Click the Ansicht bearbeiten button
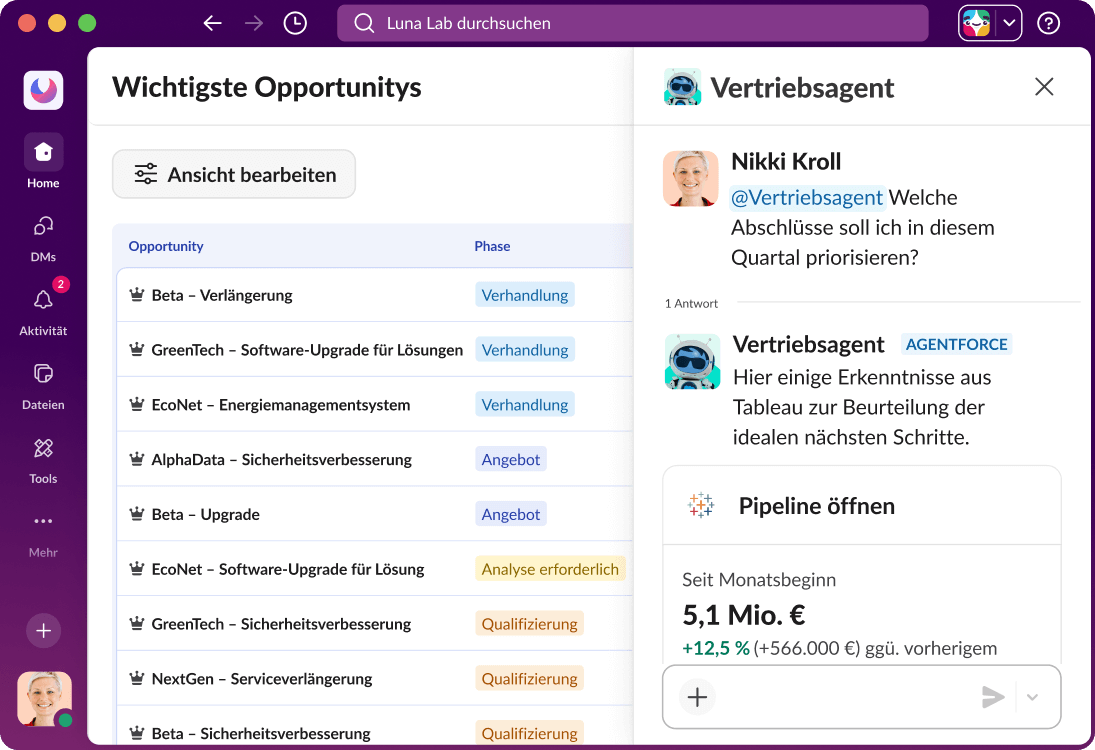This screenshot has height=750, width=1095. (x=233, y=173)
